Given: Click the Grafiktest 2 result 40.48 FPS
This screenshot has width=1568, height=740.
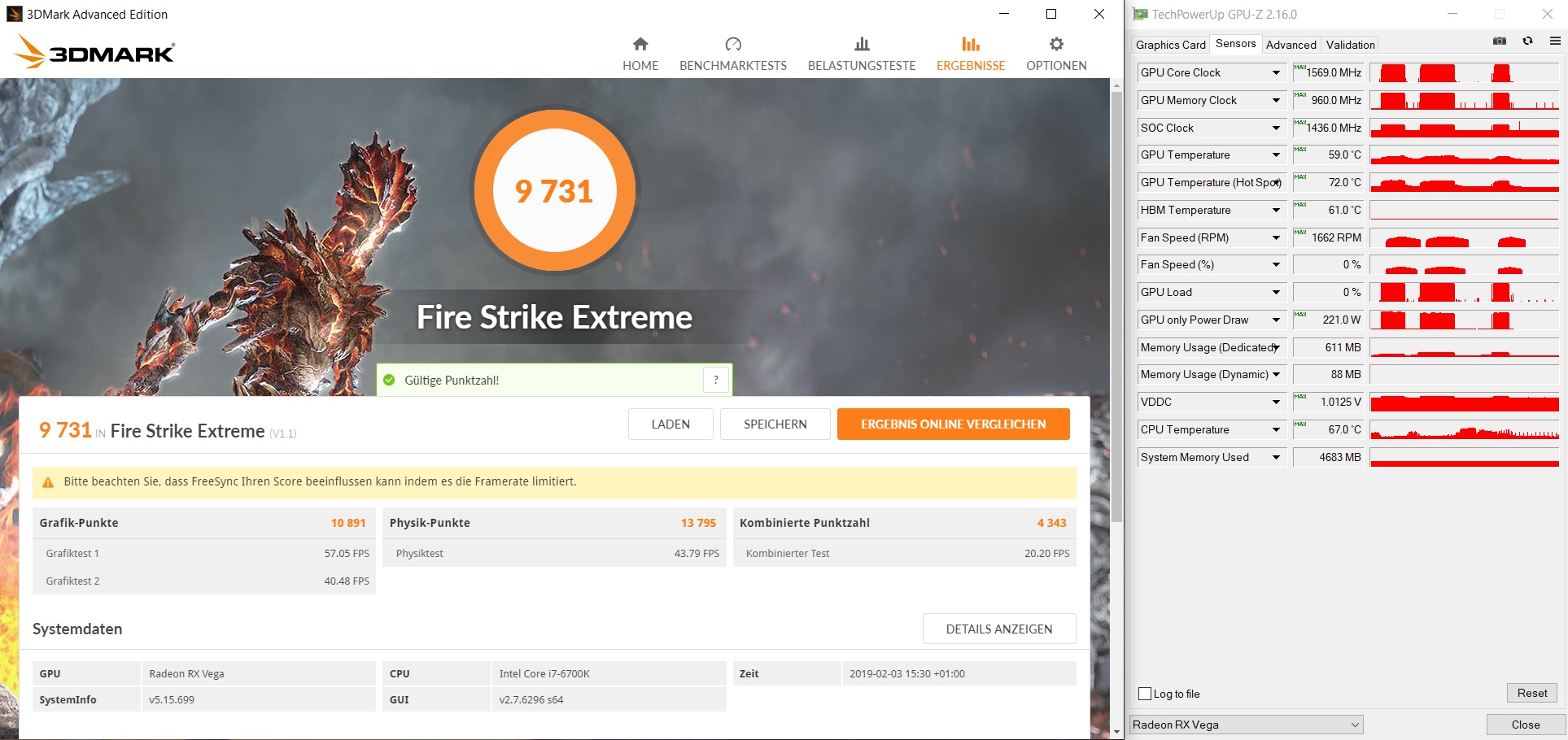Looking at the screenshot, I should coord(347,581).
